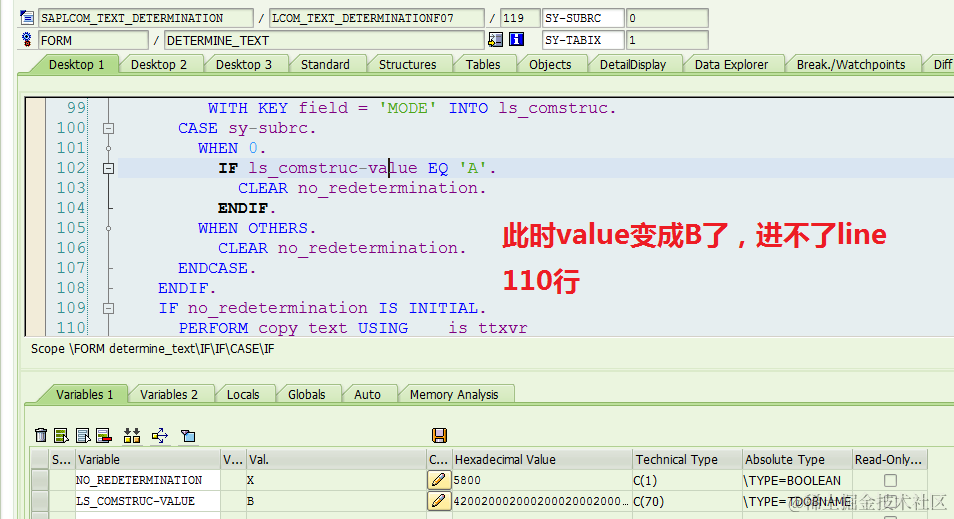
Task: Open the Objects tab
Action: tap(549, 64)
